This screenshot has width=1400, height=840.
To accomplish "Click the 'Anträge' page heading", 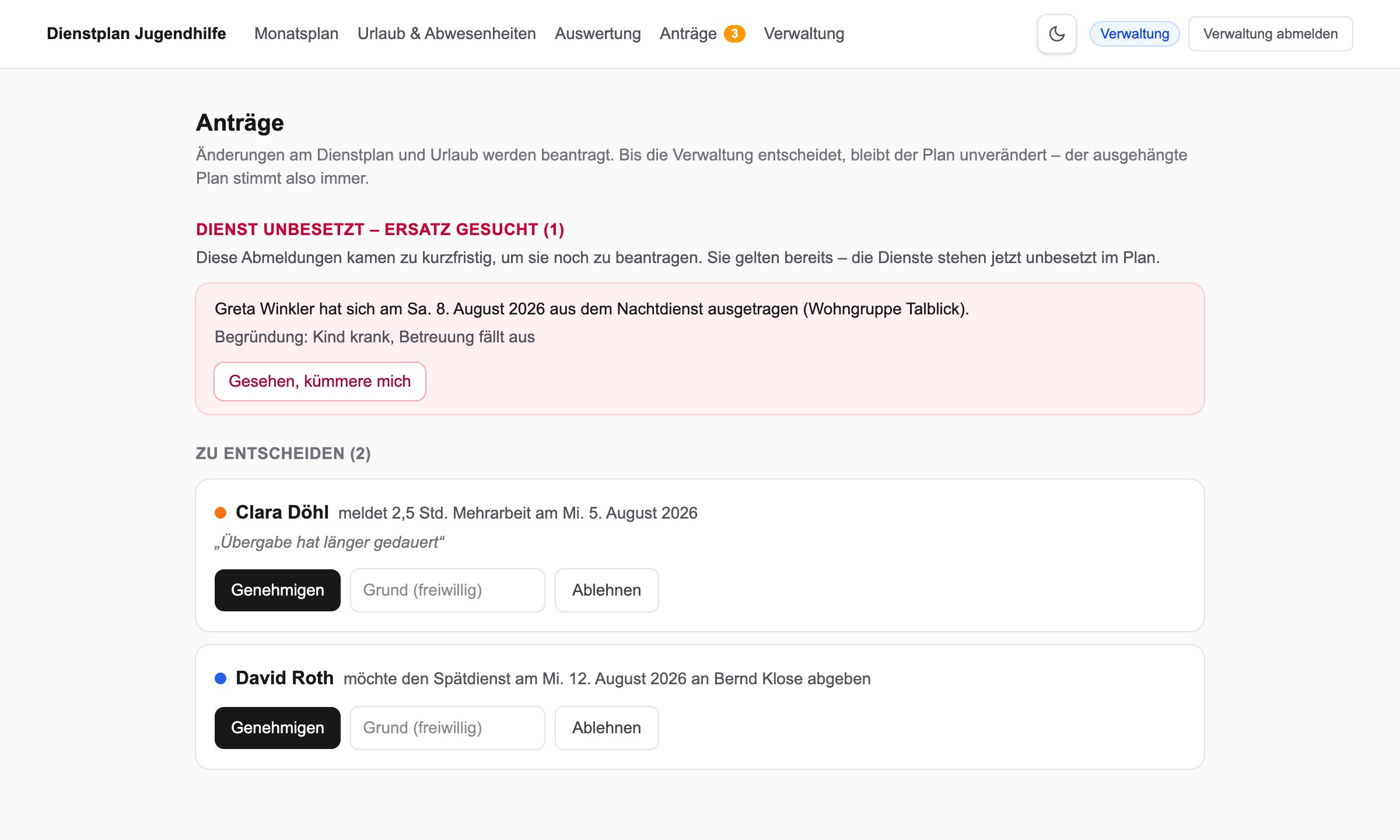I will [240, 123].
